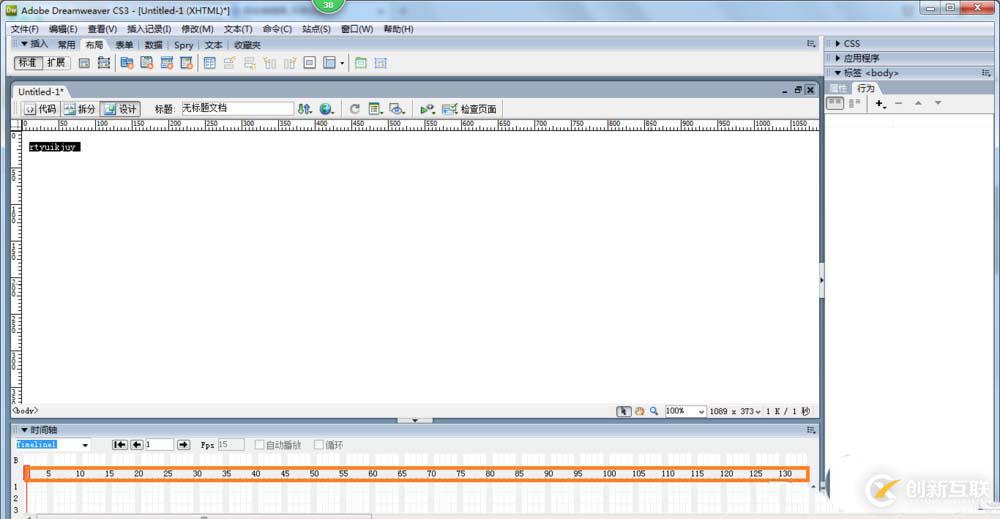Switch to the Spry insert tab
Image resolution: width=1000 pixels, height=519 pixels.
(x=183, y=45)
